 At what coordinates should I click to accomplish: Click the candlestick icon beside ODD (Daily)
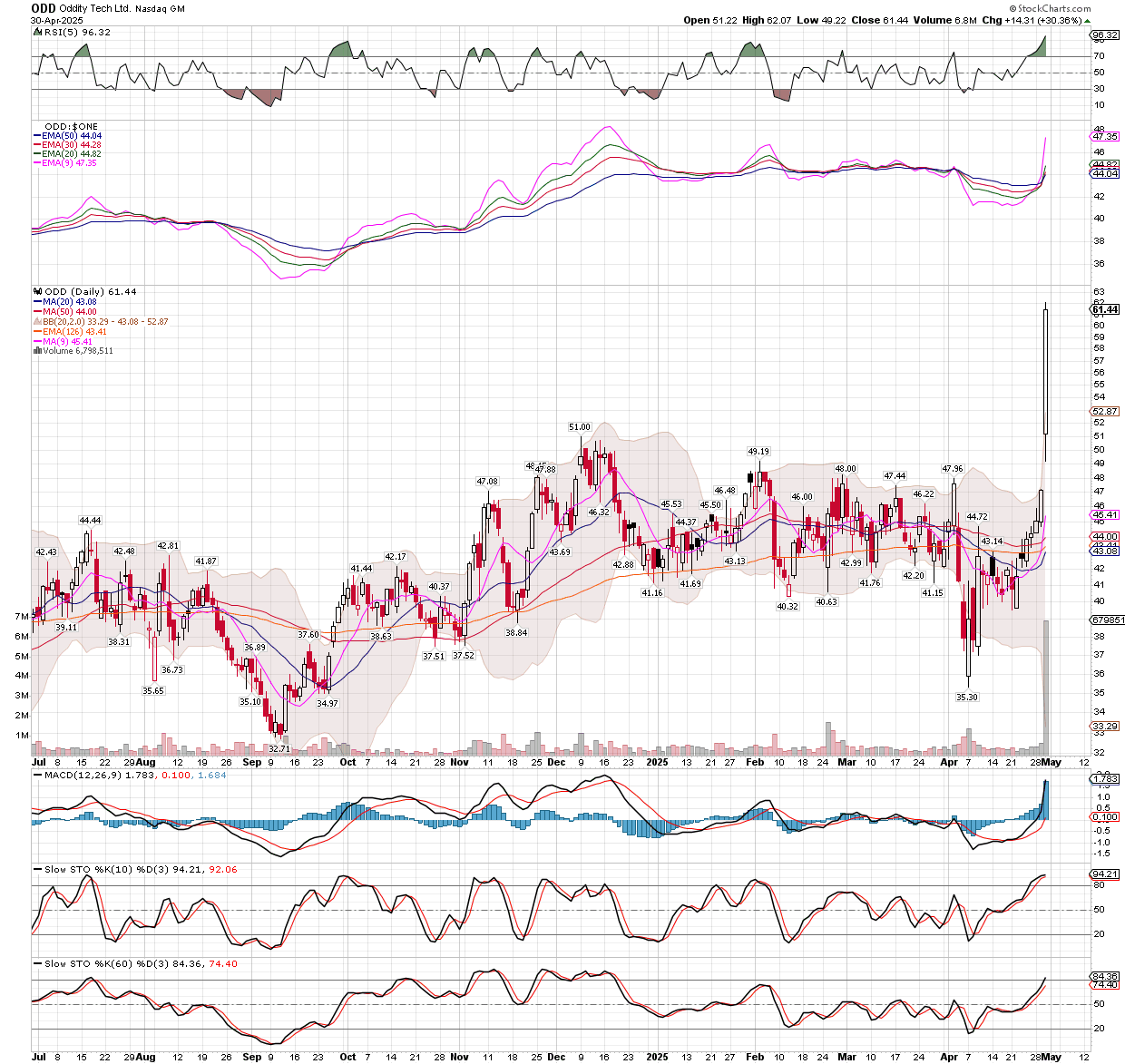37,292
